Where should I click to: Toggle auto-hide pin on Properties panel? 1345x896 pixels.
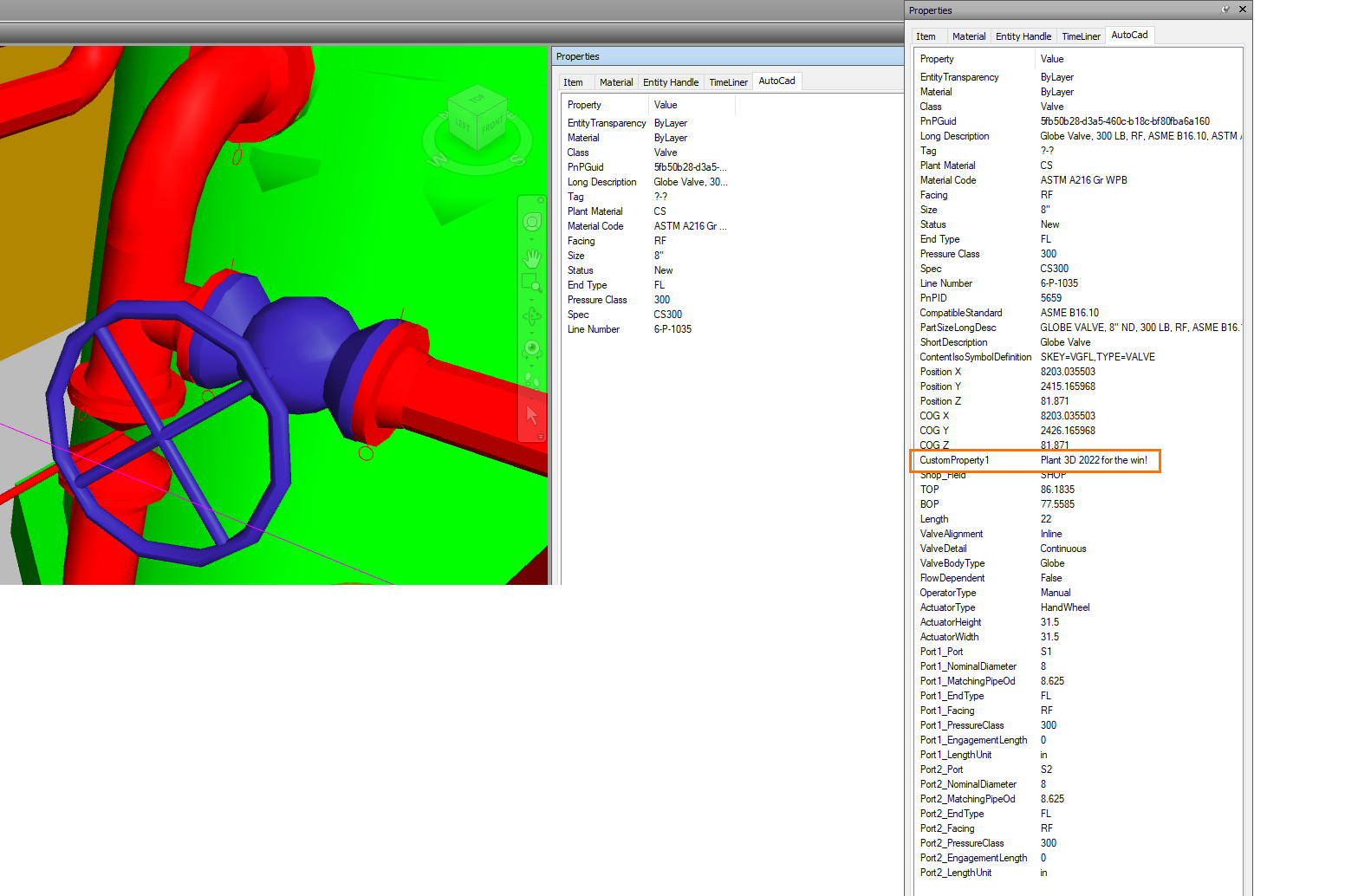pos(1225,10)
